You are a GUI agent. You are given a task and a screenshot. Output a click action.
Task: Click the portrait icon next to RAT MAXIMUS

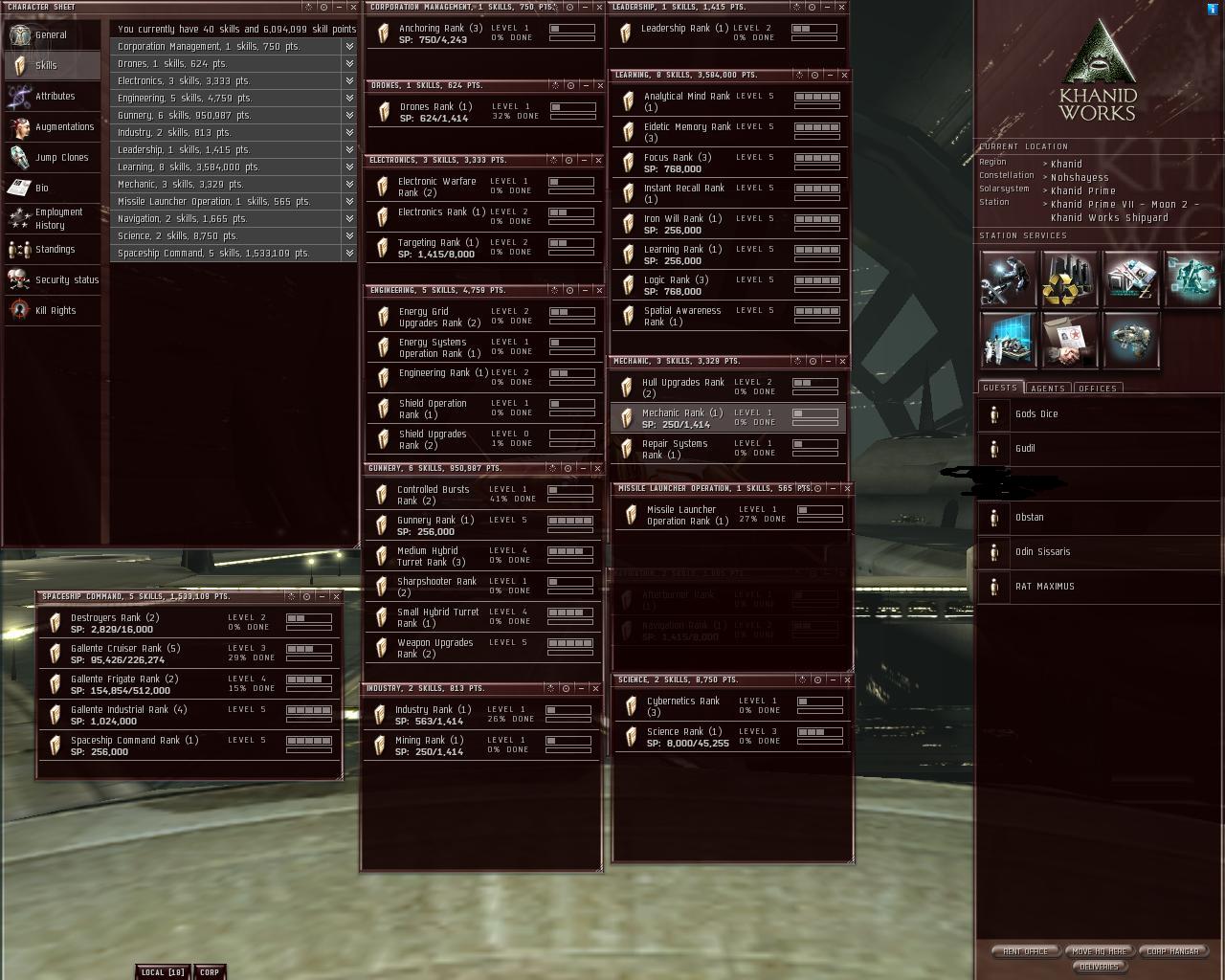(994, 587)
